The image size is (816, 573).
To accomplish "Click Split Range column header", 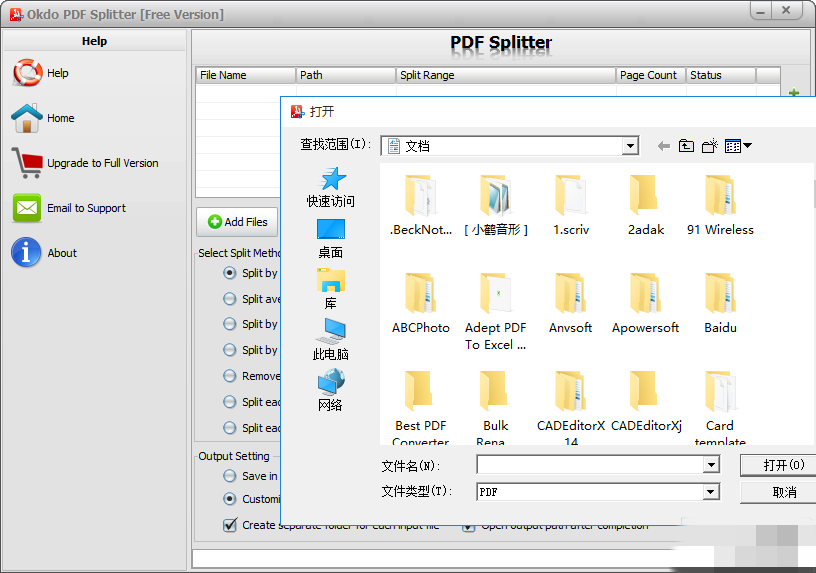I will tap(506, 75).
